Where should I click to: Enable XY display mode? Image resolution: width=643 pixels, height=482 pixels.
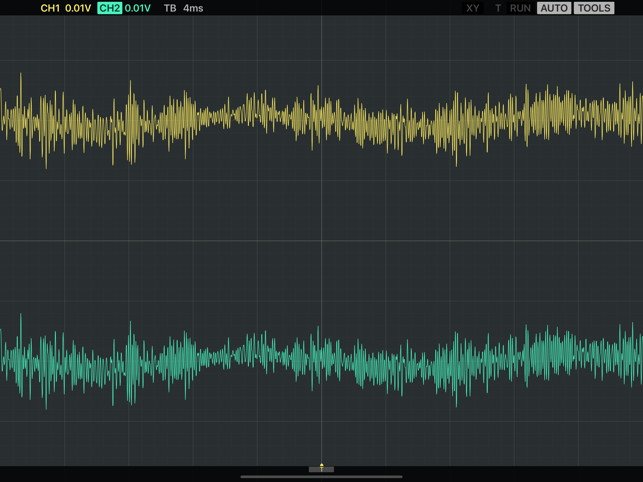(x=473, y=8)
